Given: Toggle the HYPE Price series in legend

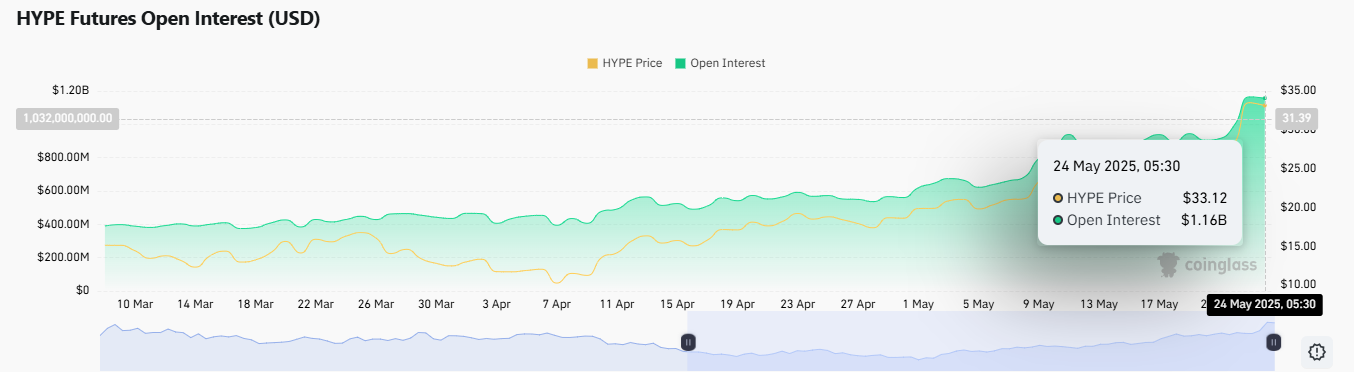Looking at the screenshot, I should coord(624,63).
